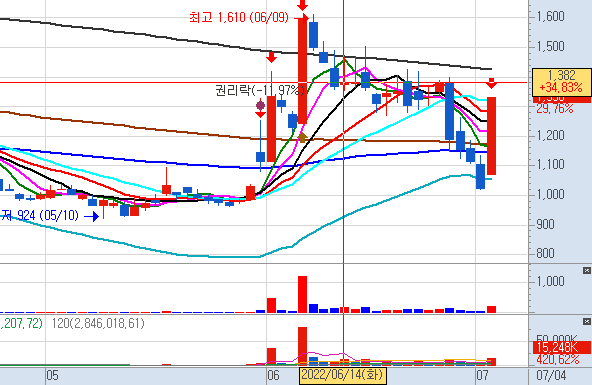
Task: Select the 저 924 (05/10) low label
Action: [x=40, y=216]
